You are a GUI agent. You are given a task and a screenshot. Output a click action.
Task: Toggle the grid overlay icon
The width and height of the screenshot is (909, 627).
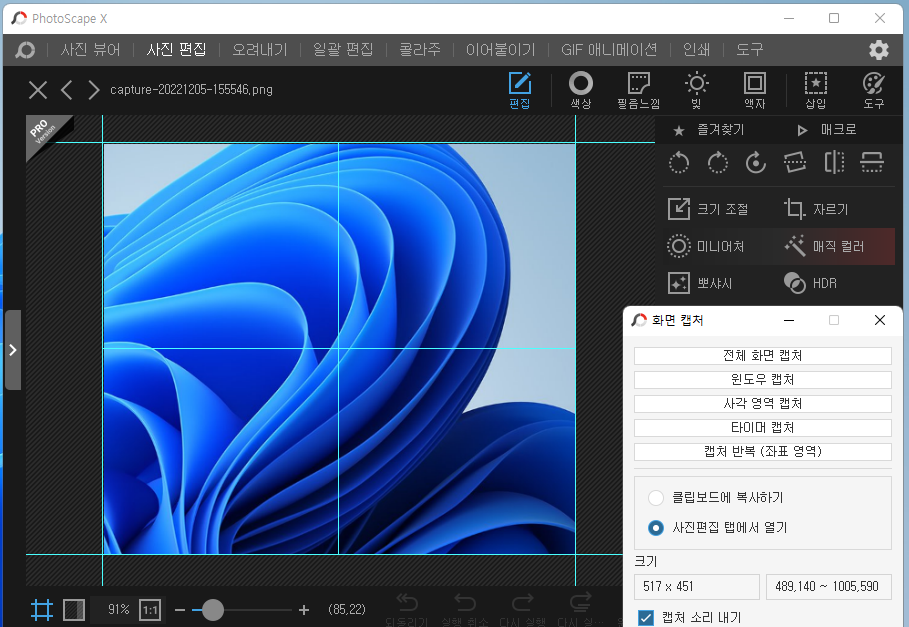point(42,610)
